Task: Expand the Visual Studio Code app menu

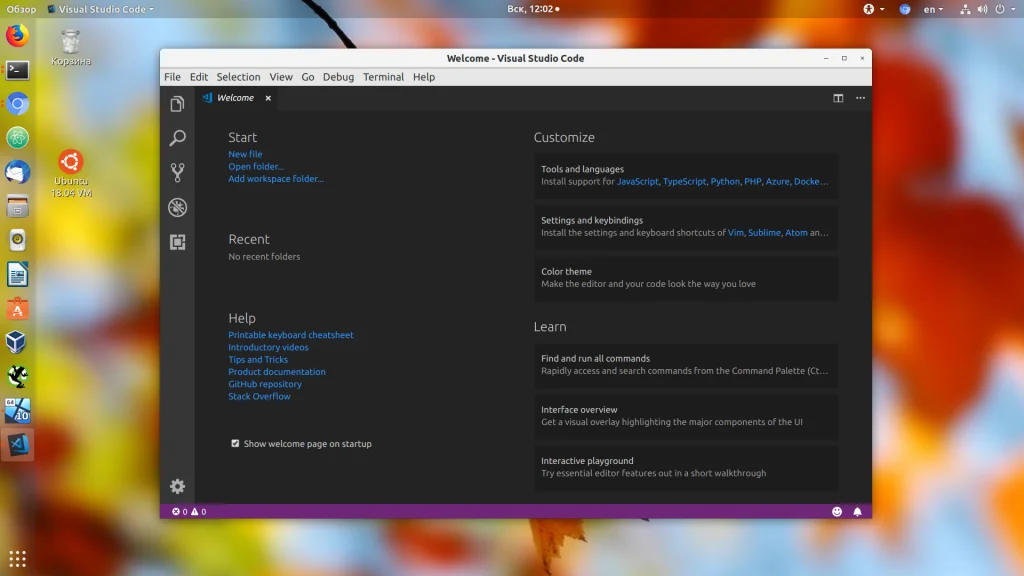Action: 100,9
